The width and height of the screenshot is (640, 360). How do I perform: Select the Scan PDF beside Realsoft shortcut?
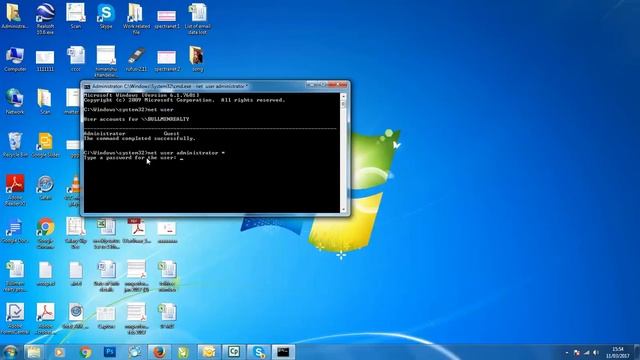click(76, 16)
